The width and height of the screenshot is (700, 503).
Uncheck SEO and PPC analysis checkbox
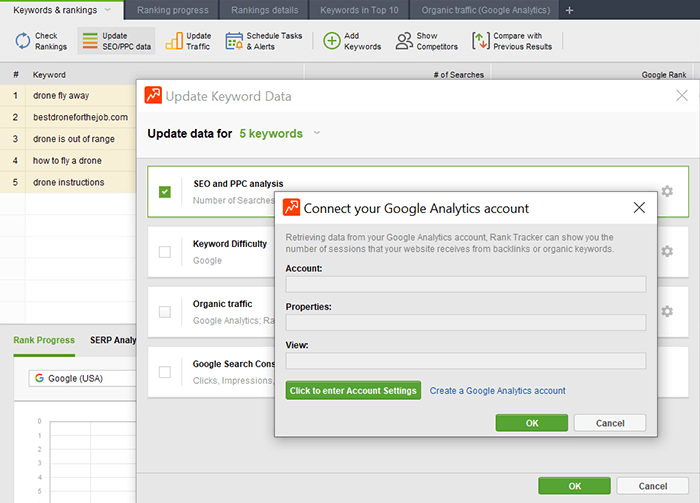point(165,192)
